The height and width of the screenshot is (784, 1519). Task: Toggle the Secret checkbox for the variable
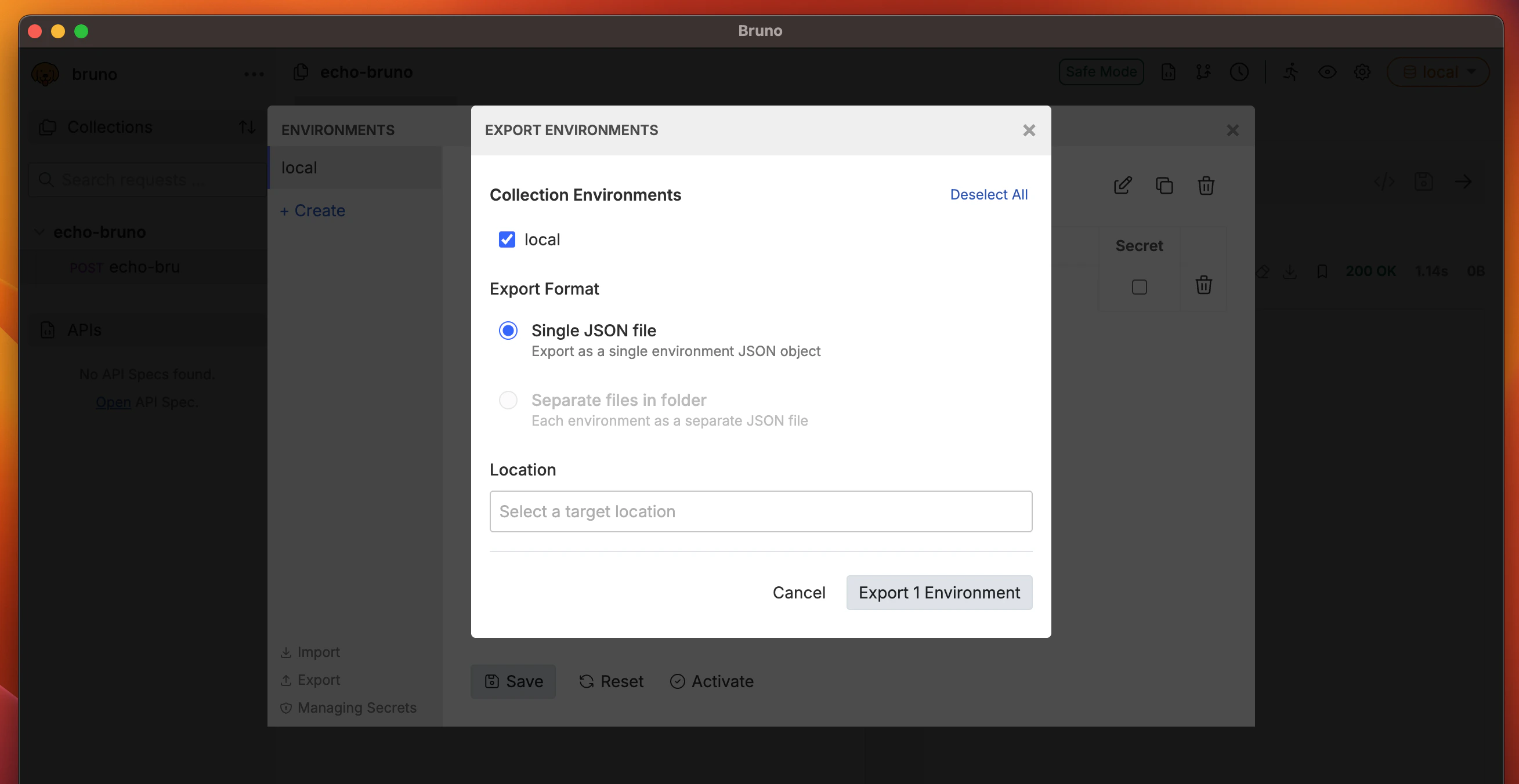tap(1140, 287)
